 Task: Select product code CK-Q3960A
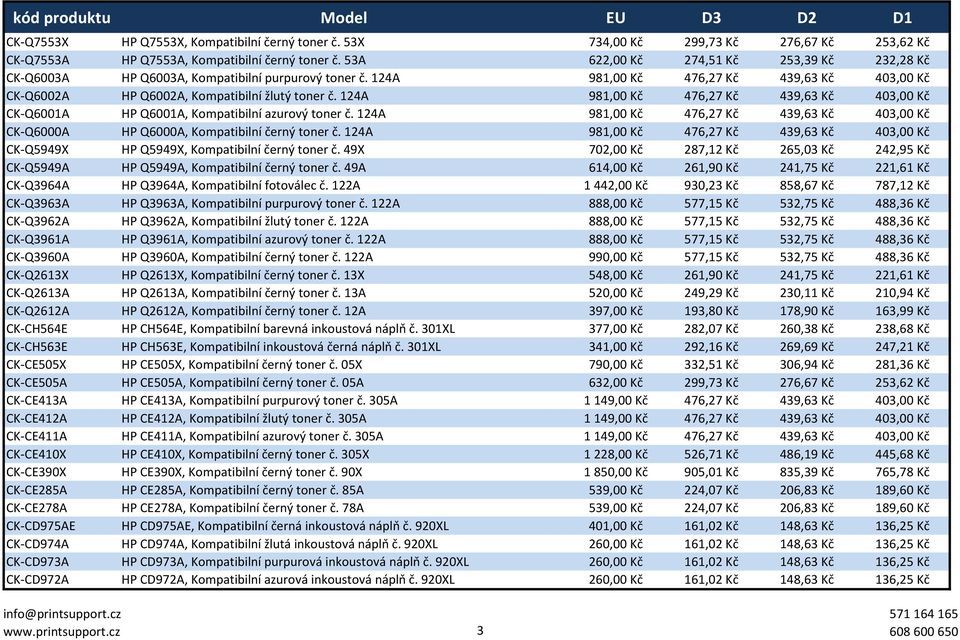(x=37, y=257)
